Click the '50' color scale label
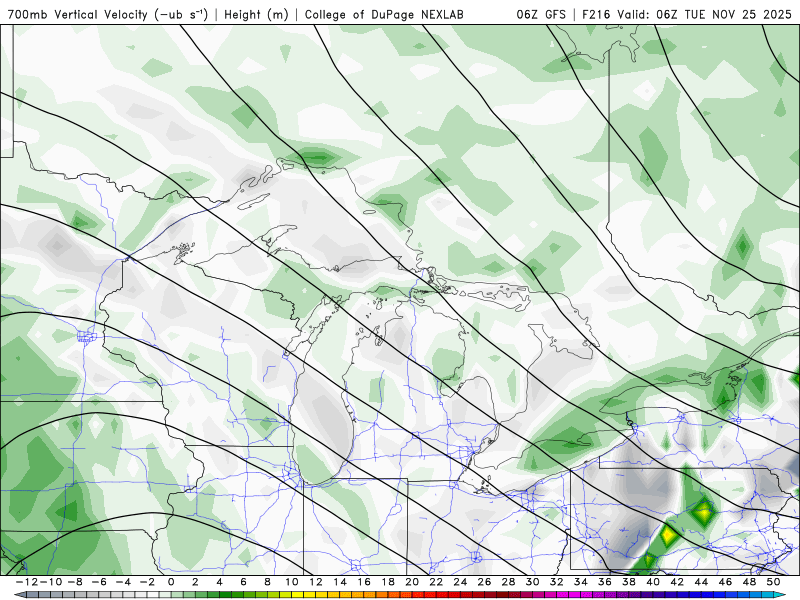Viewport: 800px width, 600px height. [x=773, y=582]
